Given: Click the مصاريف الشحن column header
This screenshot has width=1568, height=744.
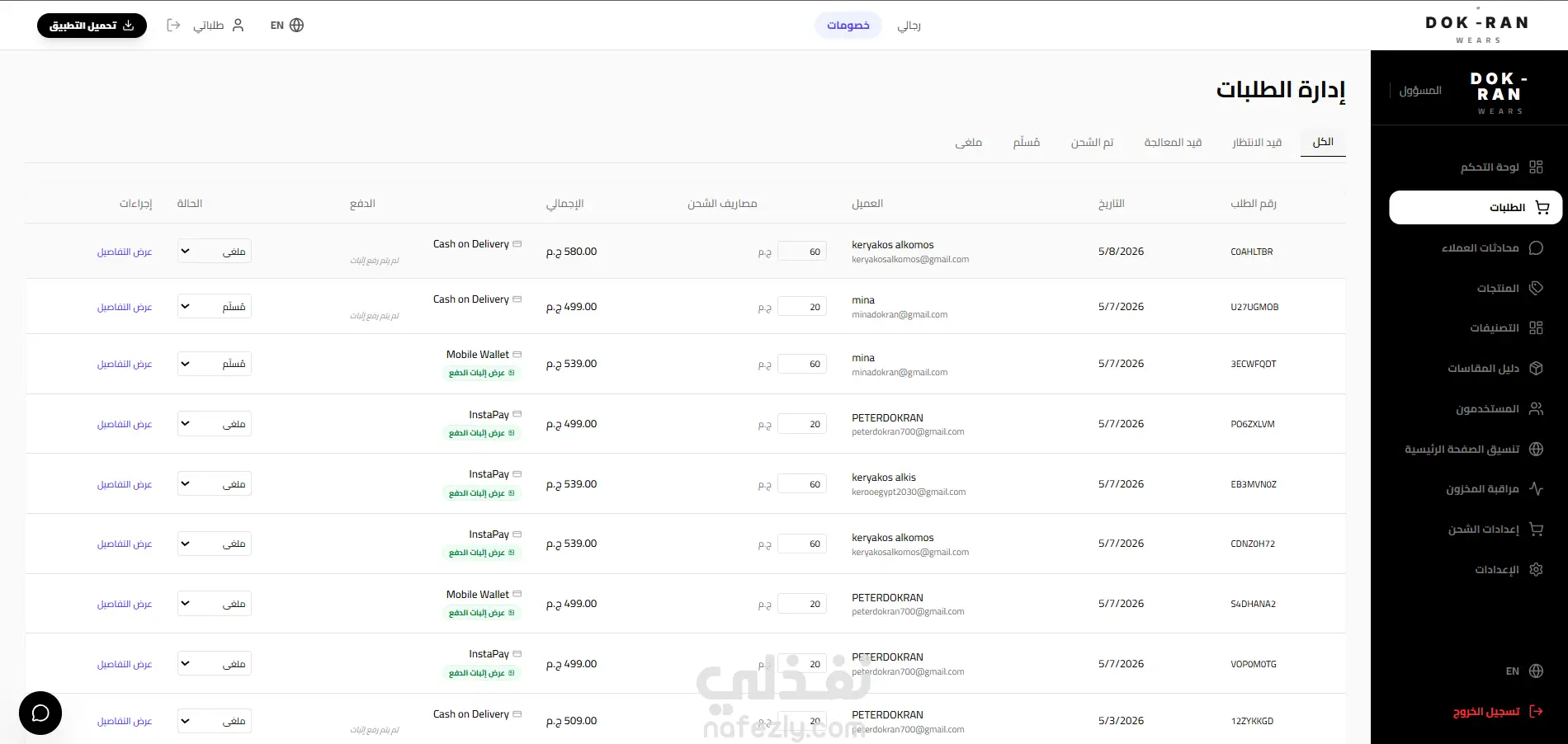Looking at the screenshot, I should point(722,204).
